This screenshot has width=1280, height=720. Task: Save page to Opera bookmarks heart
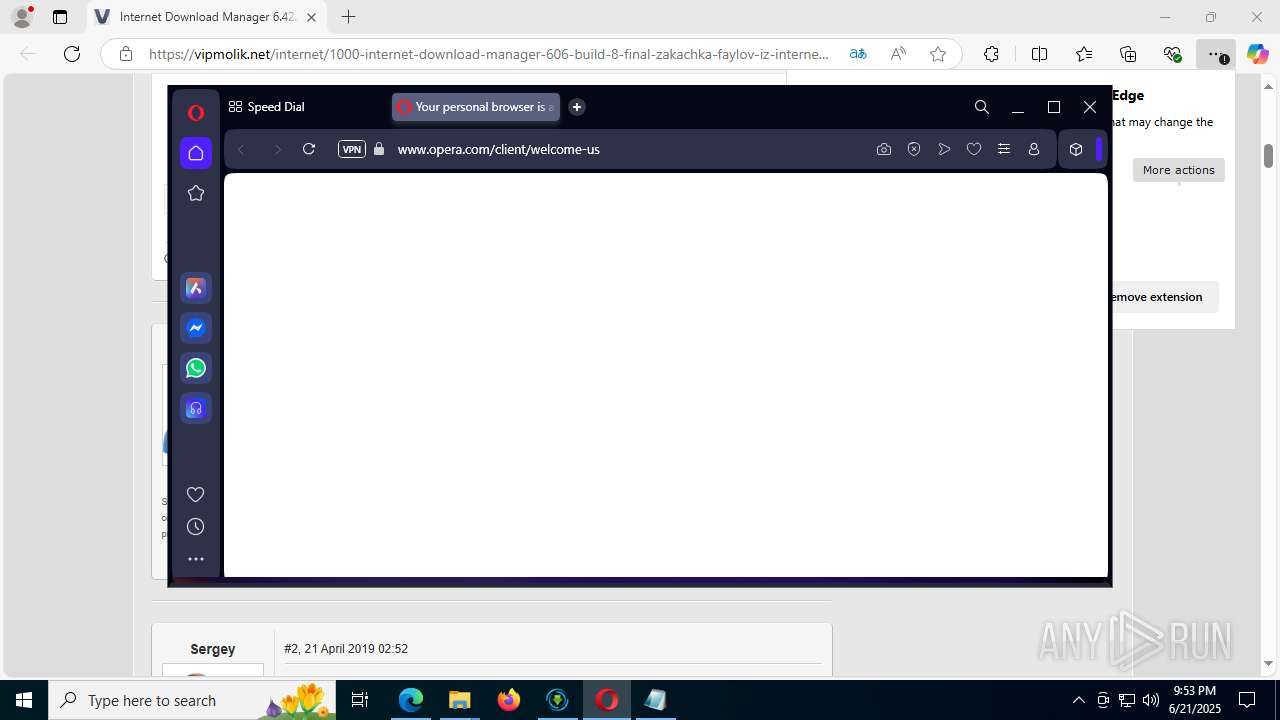pyautogui.click(x=974, y=149)
